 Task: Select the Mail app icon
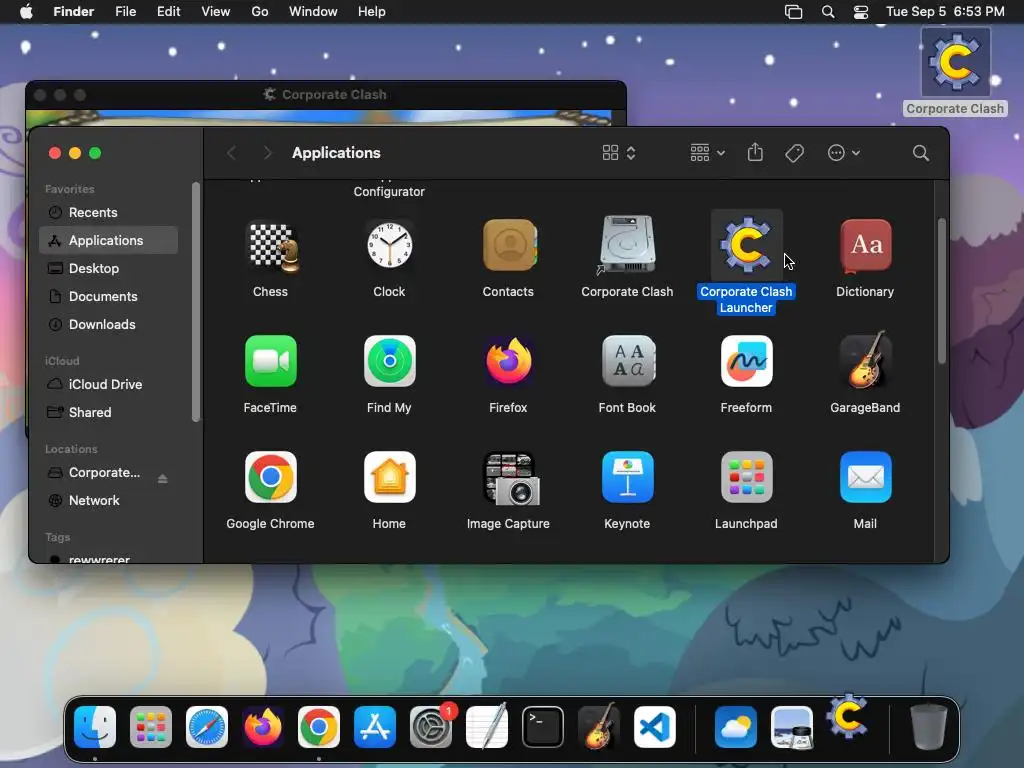(x=865, y=477)
